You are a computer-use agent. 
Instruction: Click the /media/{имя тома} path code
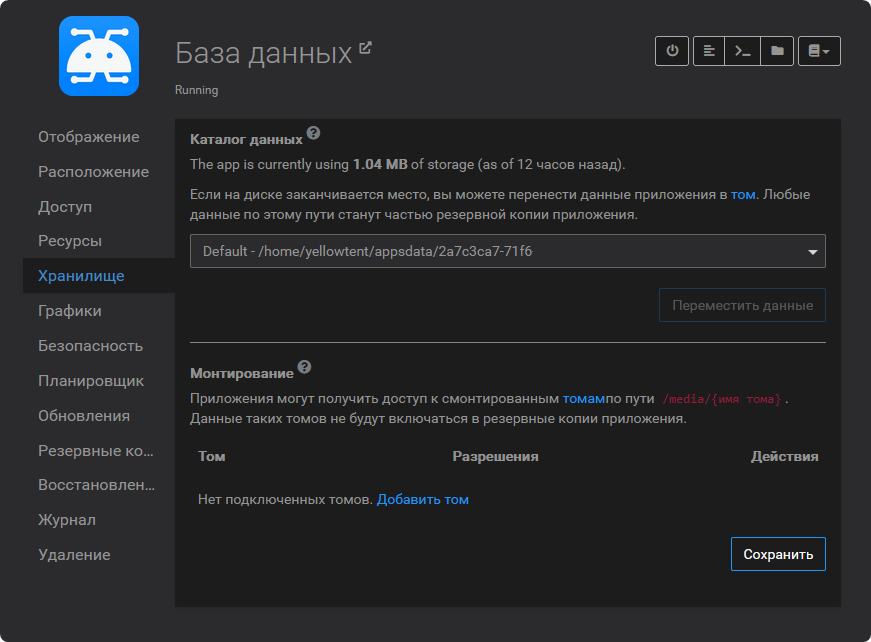pos(722,399)
